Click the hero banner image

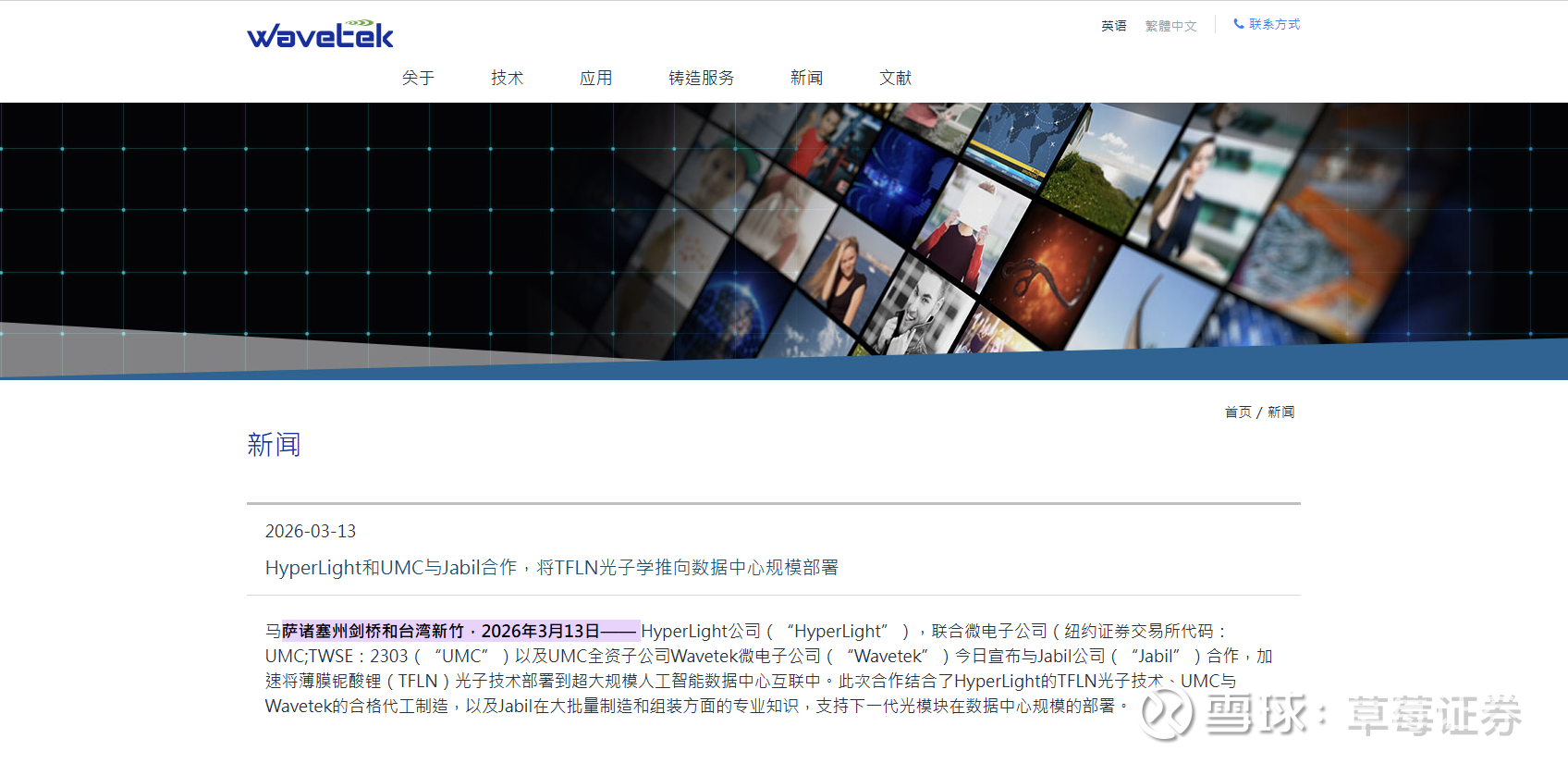(x=784, y=240)
